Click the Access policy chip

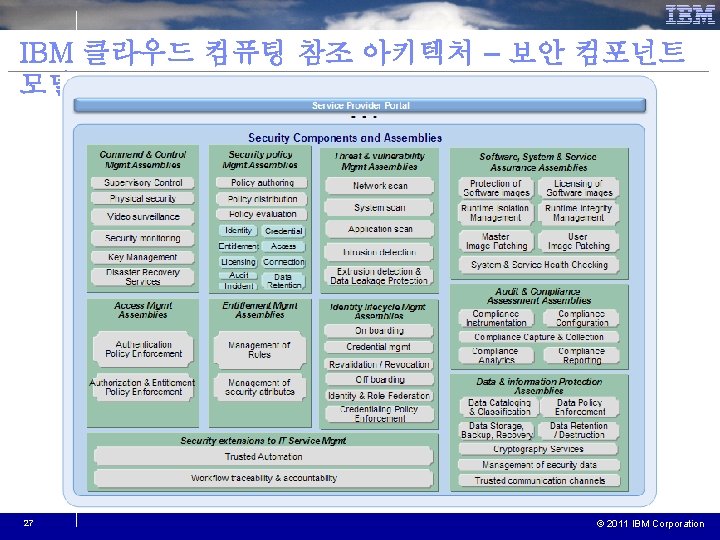pyautogui.click(x=283, y=246)
